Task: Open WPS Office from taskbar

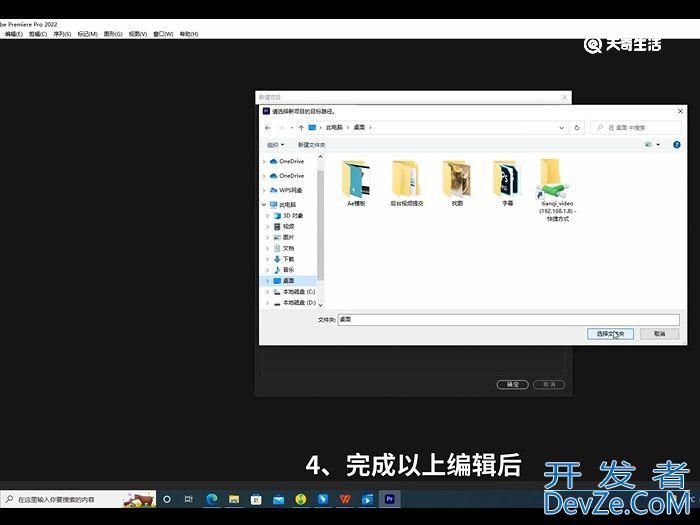Action: tap(345, 499)
